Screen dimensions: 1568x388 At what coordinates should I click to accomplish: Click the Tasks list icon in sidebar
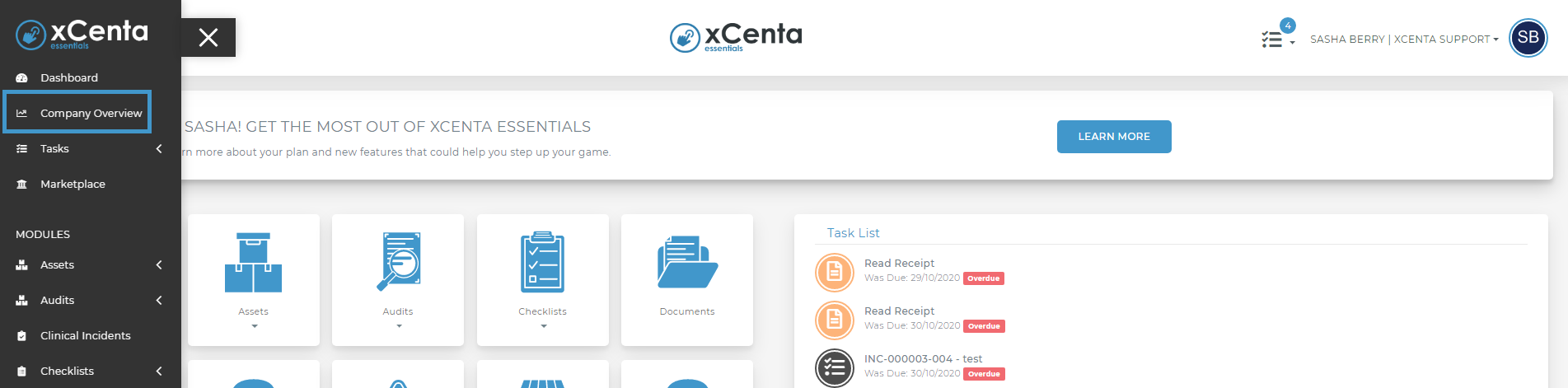22,148
